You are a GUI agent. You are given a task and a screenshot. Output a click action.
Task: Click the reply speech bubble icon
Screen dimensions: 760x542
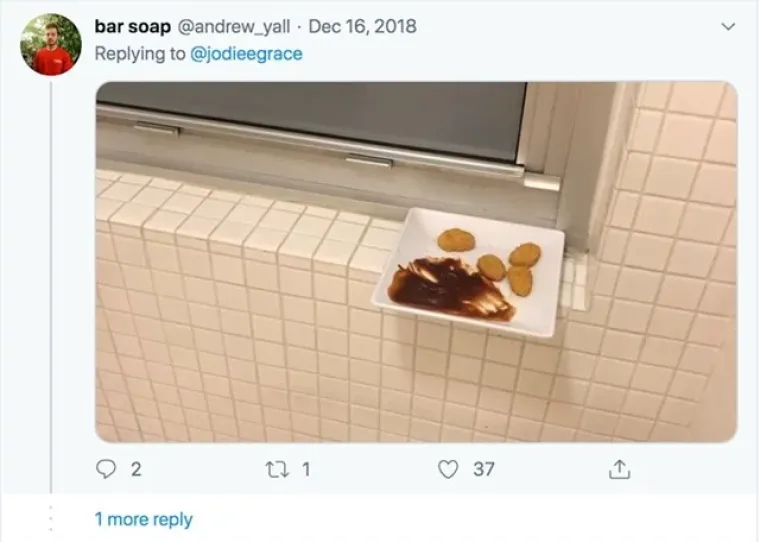coord(106,469)
